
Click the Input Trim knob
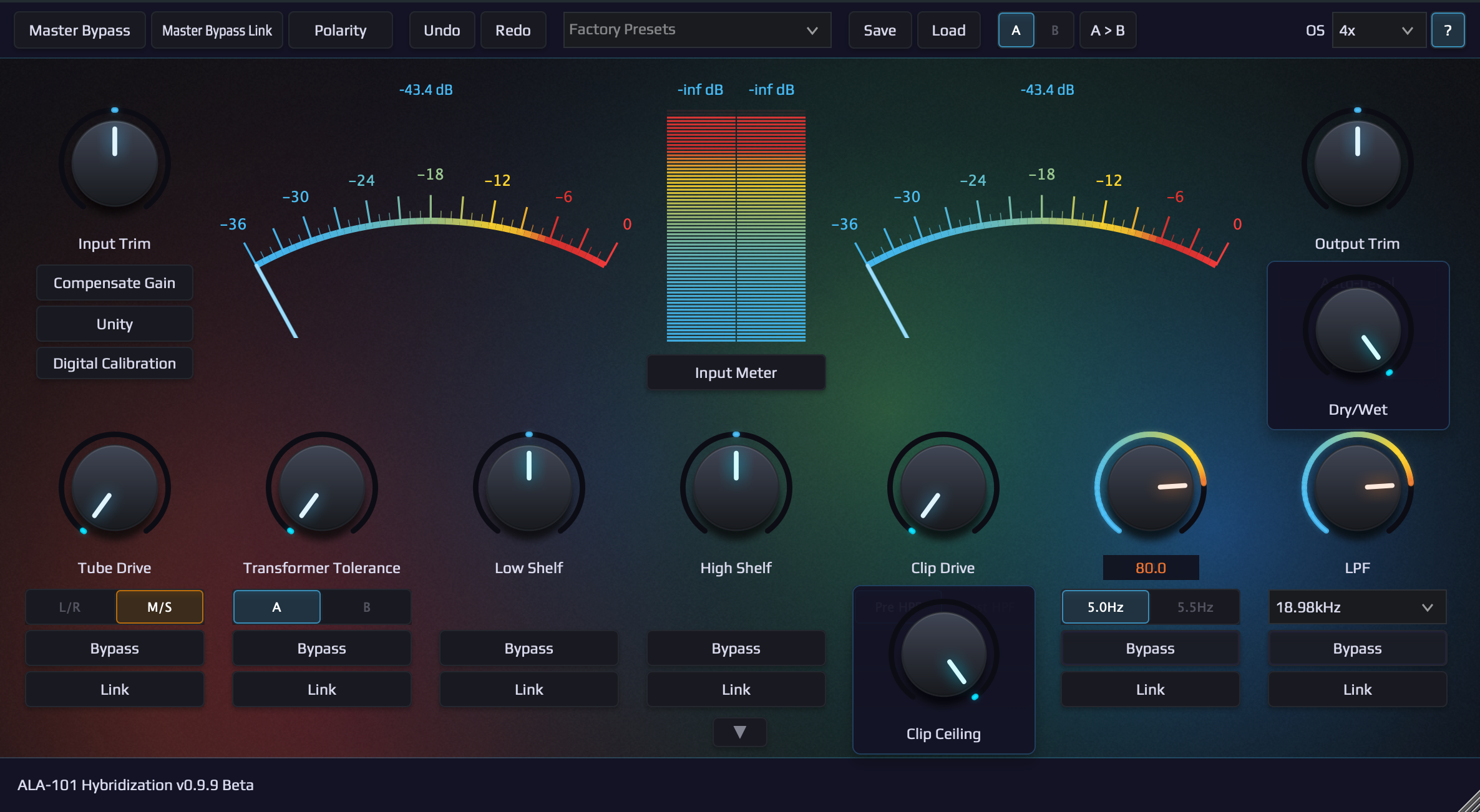(114, 163)
